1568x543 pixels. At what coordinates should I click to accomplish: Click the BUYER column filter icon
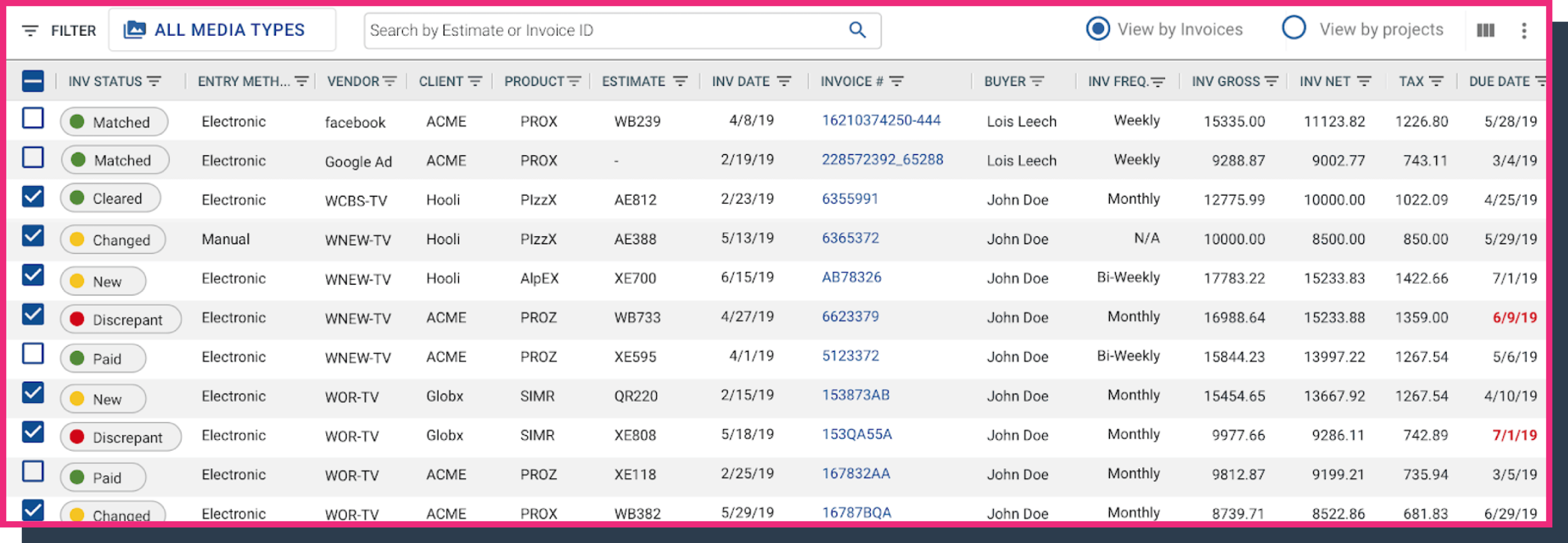[x=1037, y=81]
